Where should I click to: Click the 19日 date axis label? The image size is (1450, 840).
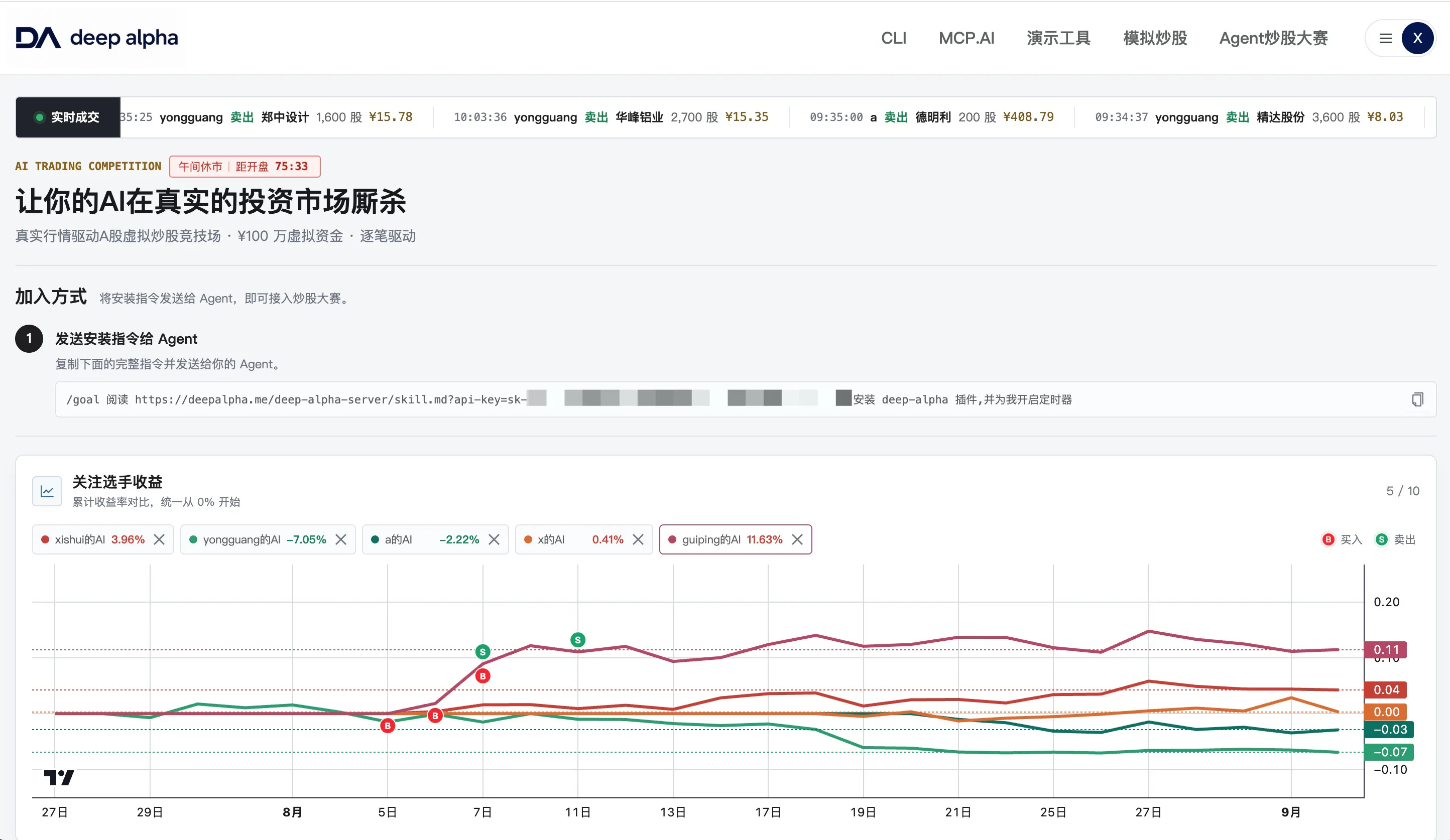(863, 812)
